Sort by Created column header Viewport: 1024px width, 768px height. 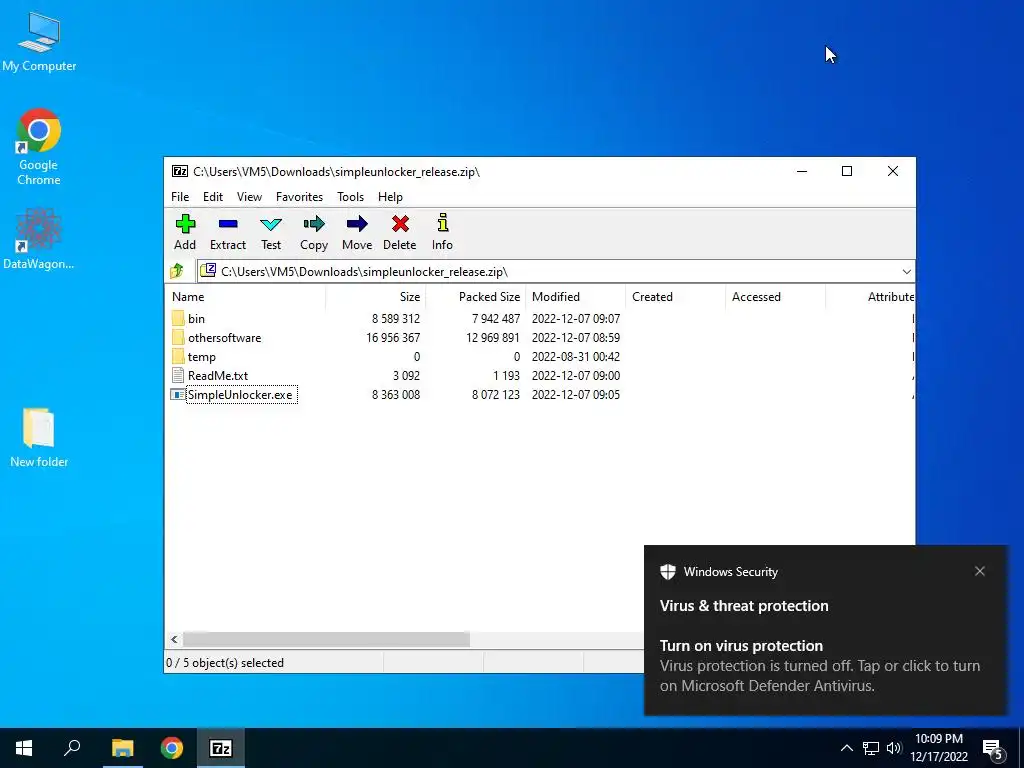pyautogui.click(x=675, y=296)
